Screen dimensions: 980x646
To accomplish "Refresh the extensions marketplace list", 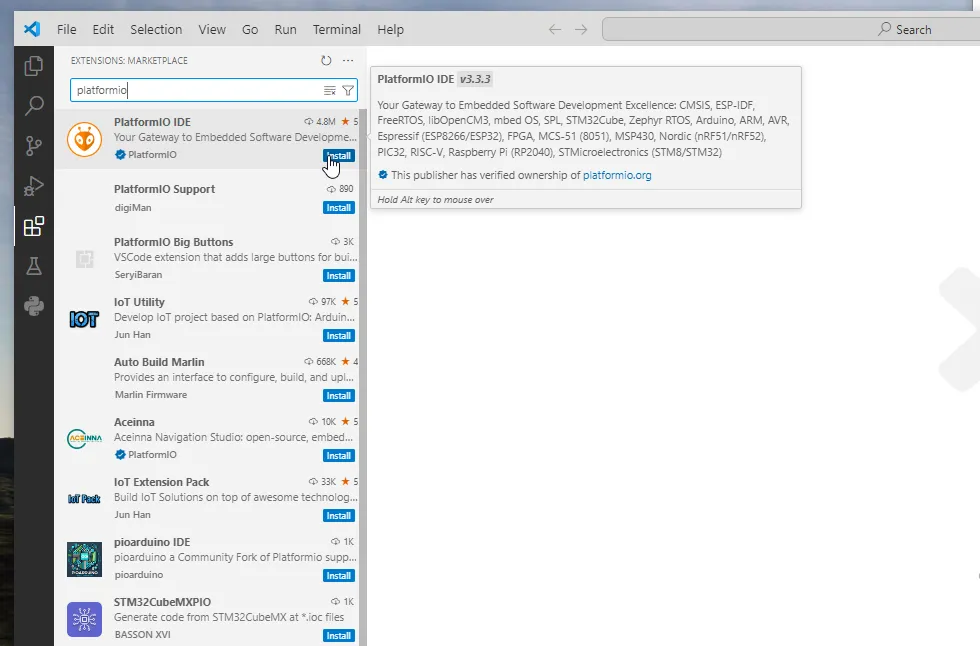I will [326, 61].
